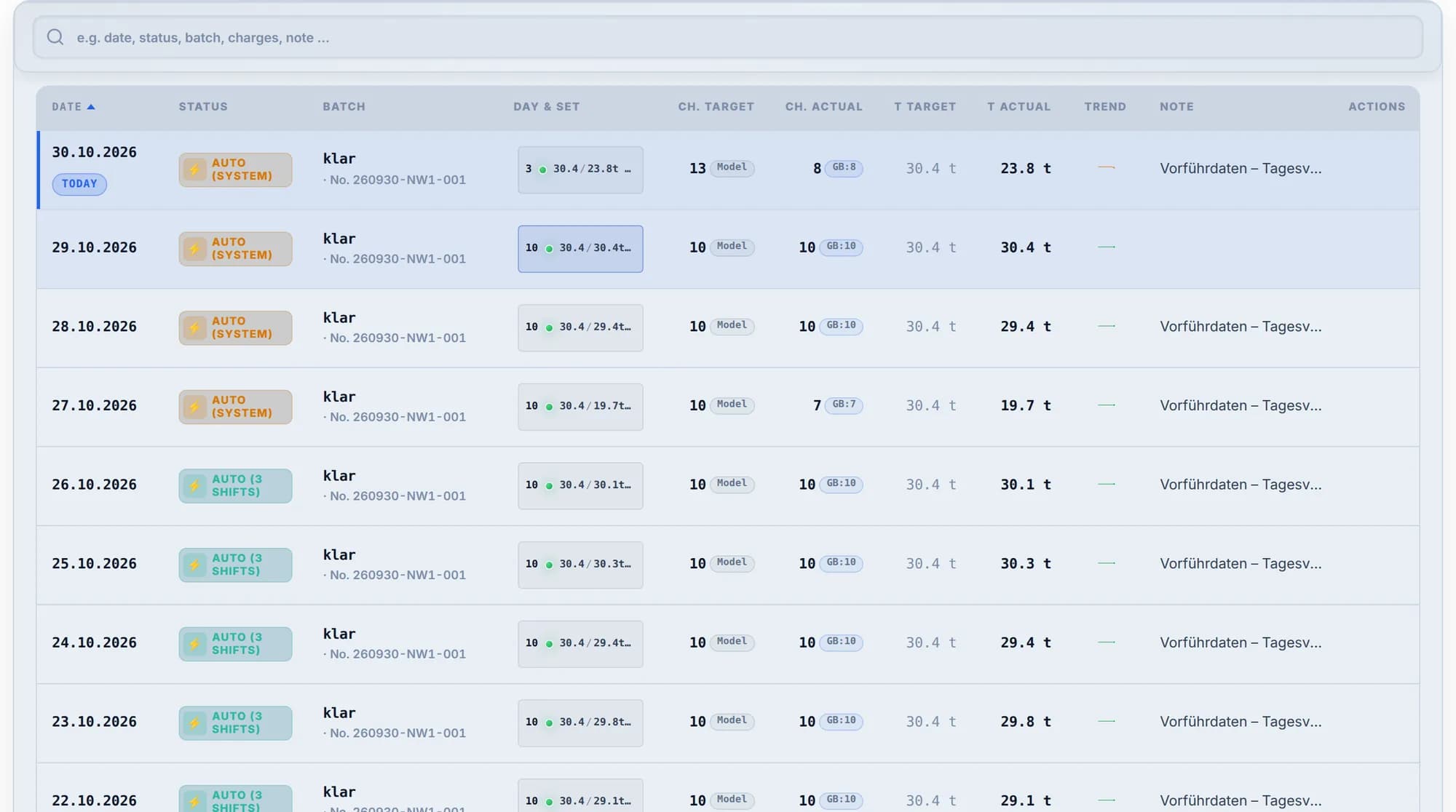Click the Model tag in 30.10.2026 row
Screen dimensions: 1456x812
click(732, 167)
